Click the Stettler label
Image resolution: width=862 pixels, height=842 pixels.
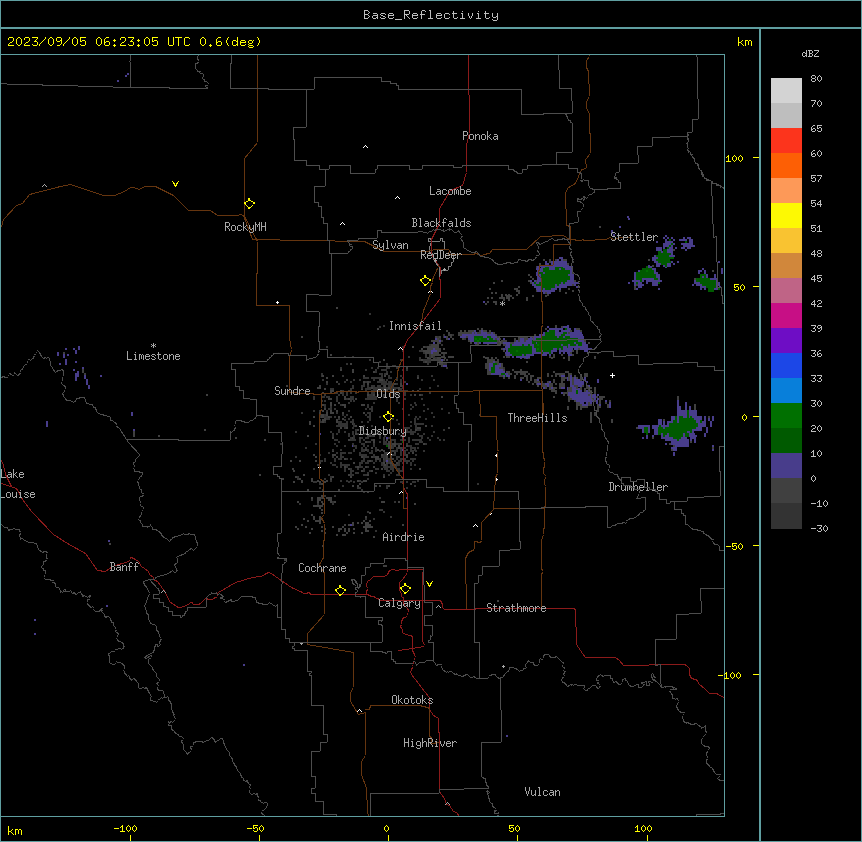coord(634,237)
